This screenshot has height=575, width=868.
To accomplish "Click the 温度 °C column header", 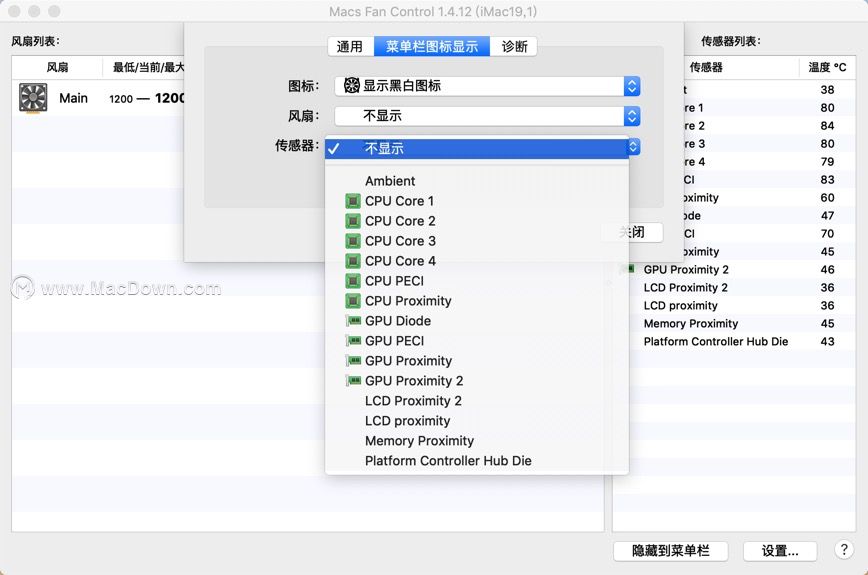I will [x=827, y=68].
